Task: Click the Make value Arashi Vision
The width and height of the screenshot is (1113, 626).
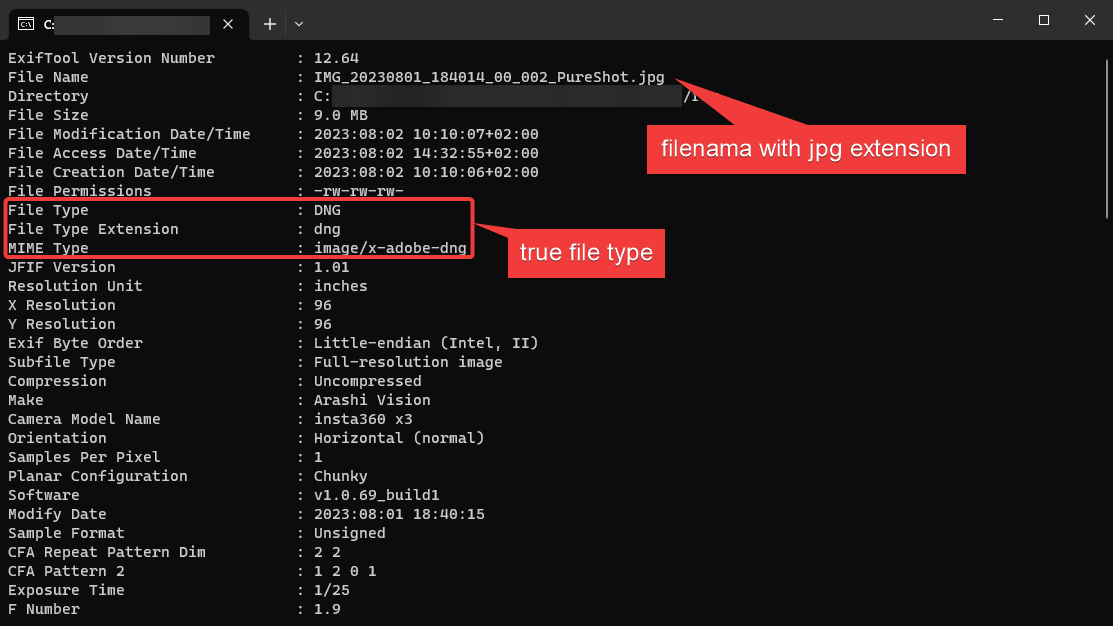Action: click(x=372, y=400)
